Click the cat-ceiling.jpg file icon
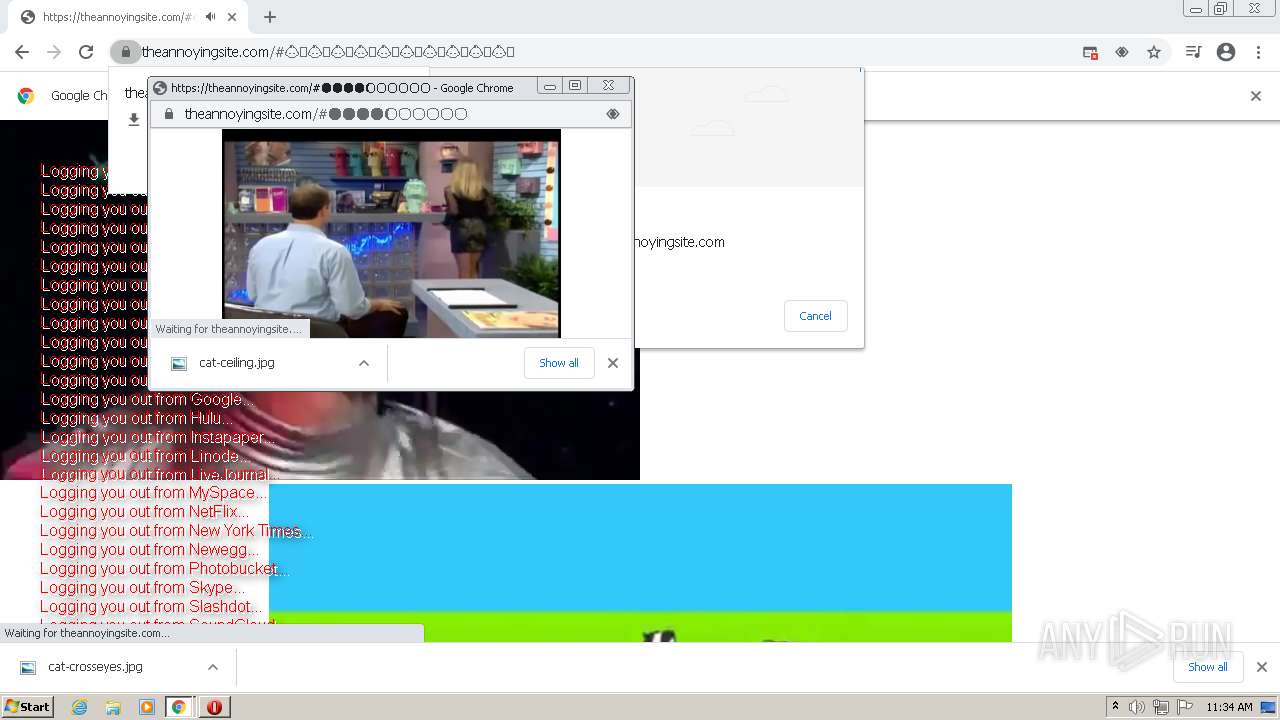 click(179, 364)
